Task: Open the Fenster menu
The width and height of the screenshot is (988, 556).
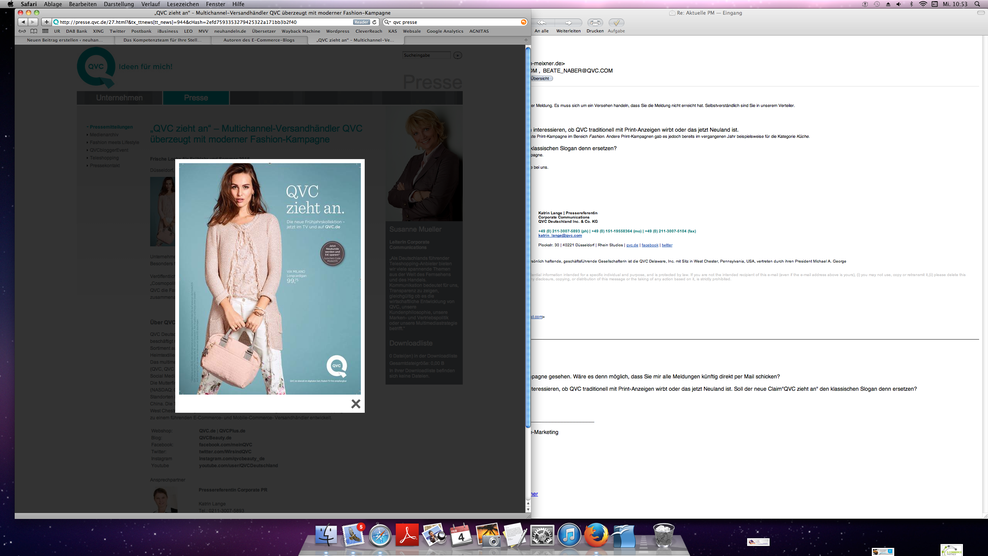Action: click(215, 4)
